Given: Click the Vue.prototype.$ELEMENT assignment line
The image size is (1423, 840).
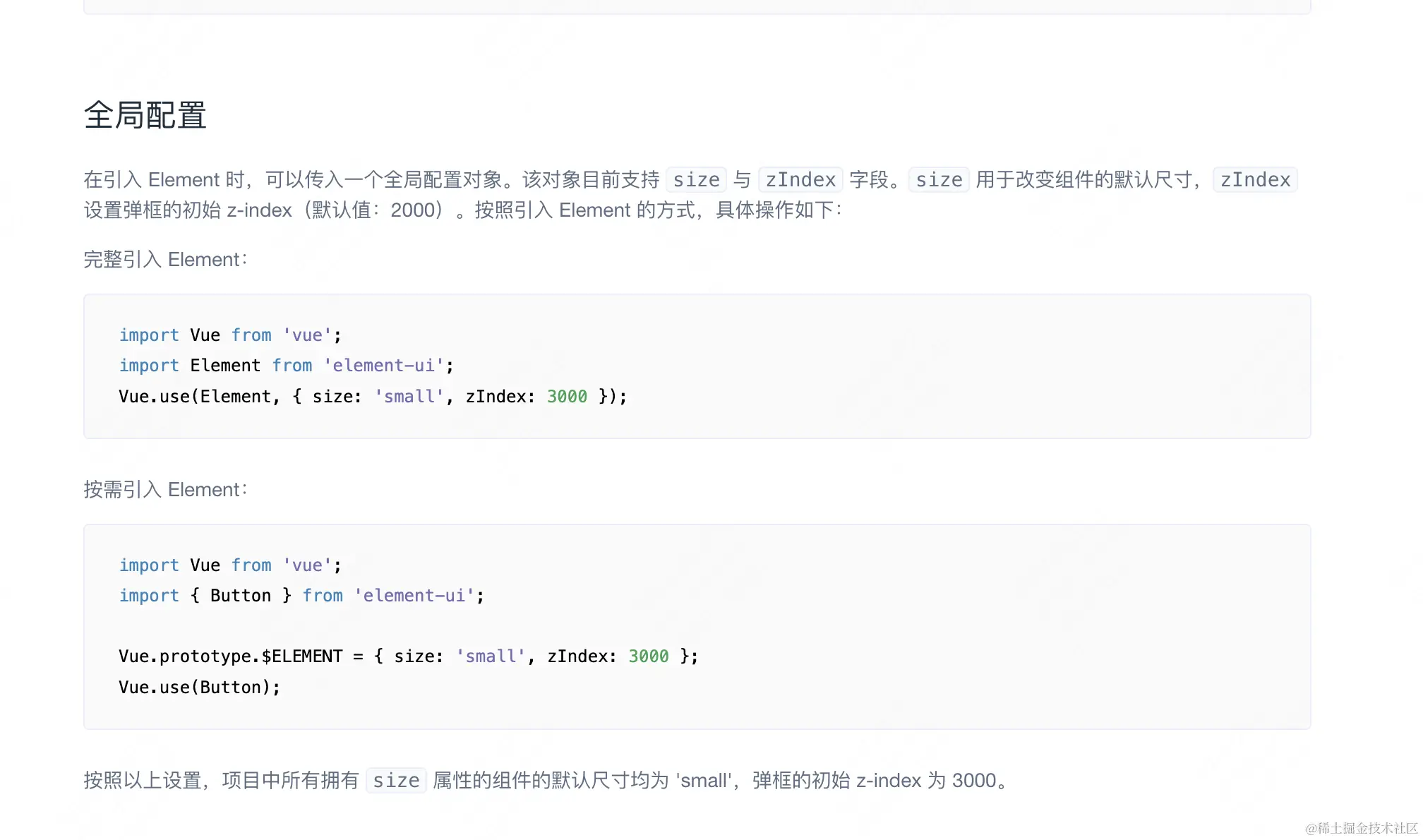Looking at the screenshot, I should click(408, 656).
